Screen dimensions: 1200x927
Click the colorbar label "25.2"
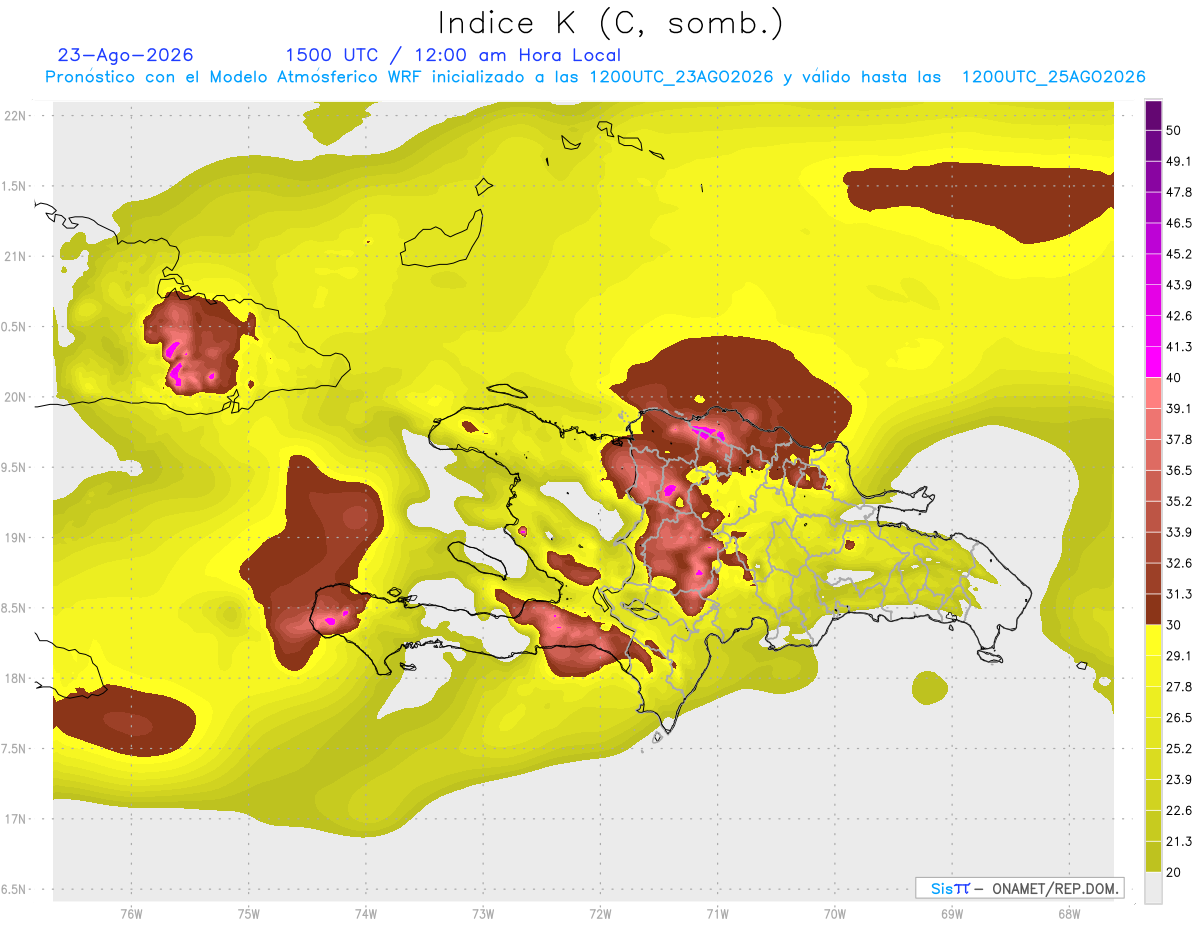[x=1180, y=748]
